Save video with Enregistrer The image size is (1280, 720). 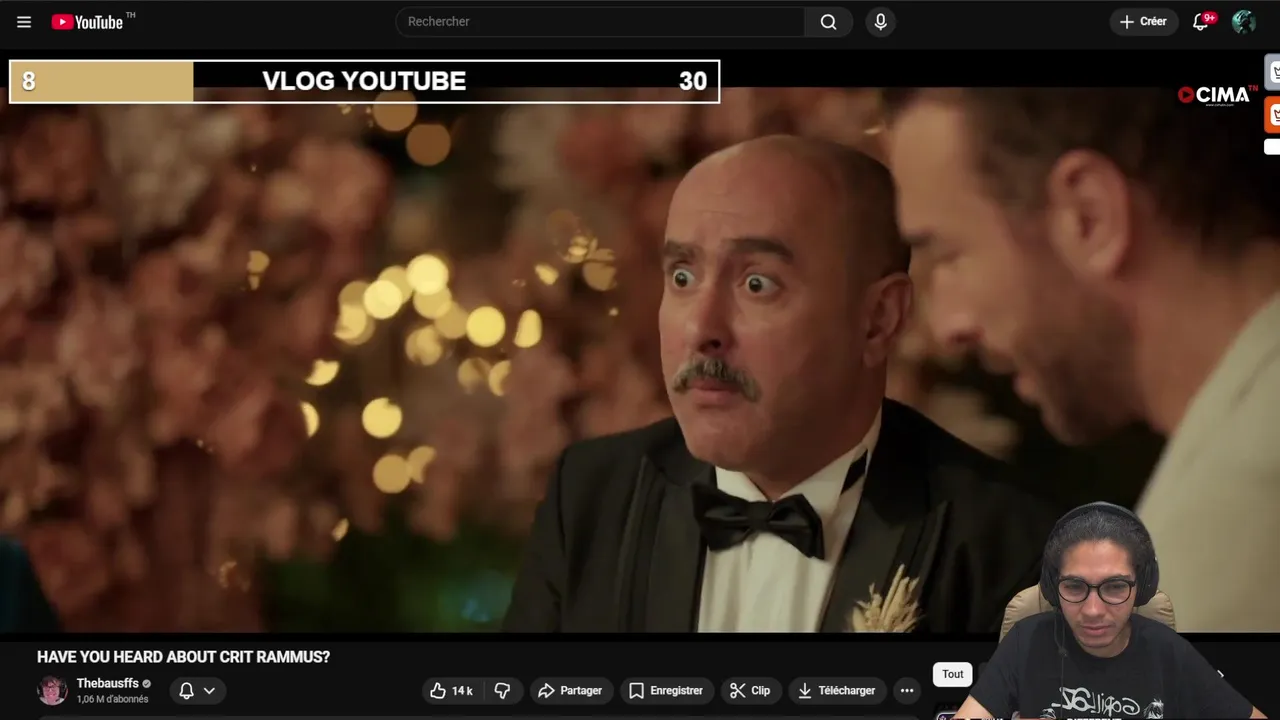coord(666,690)
